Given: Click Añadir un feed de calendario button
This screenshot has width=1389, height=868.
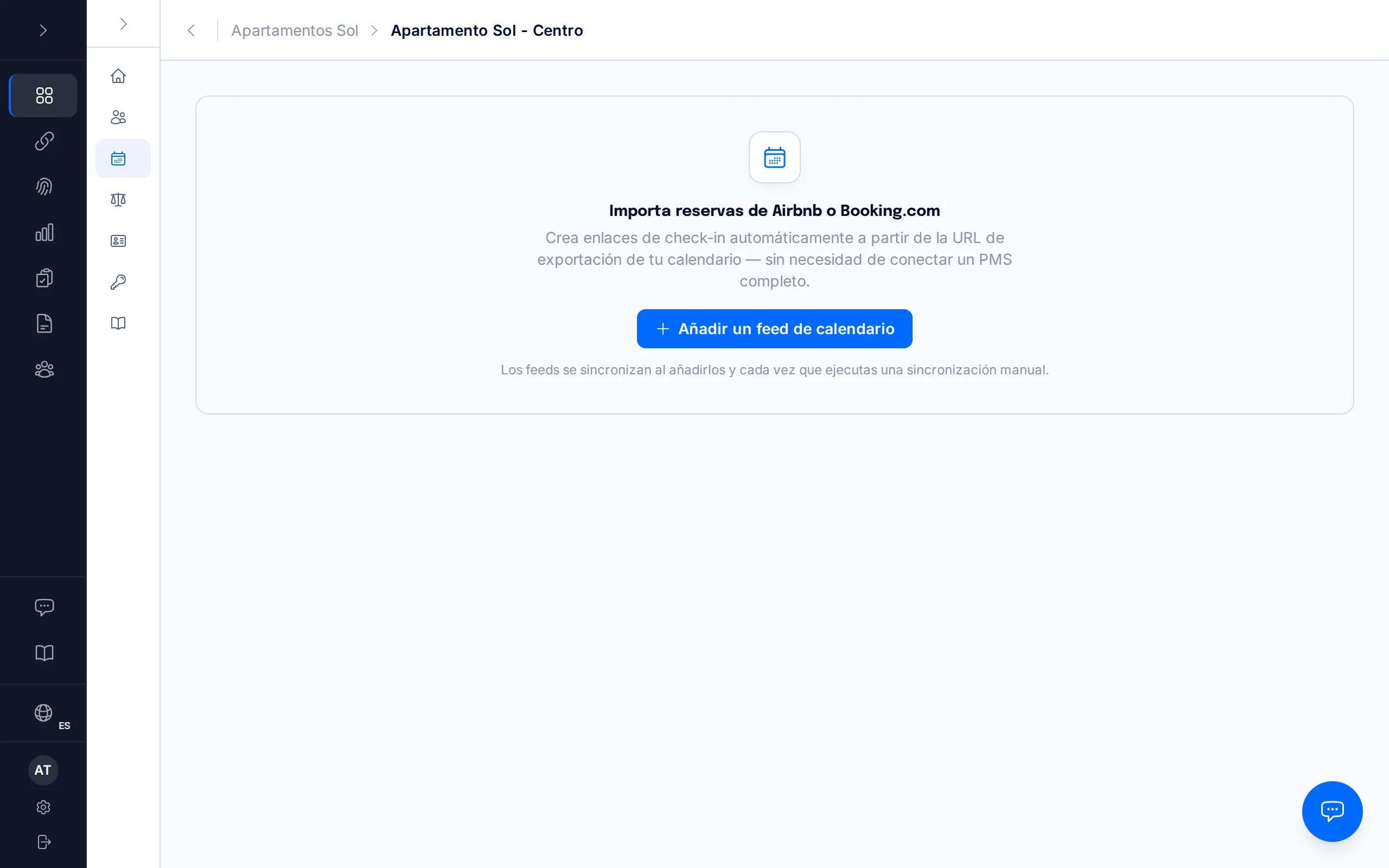Looking at the screenshot, I should point(774,329).
